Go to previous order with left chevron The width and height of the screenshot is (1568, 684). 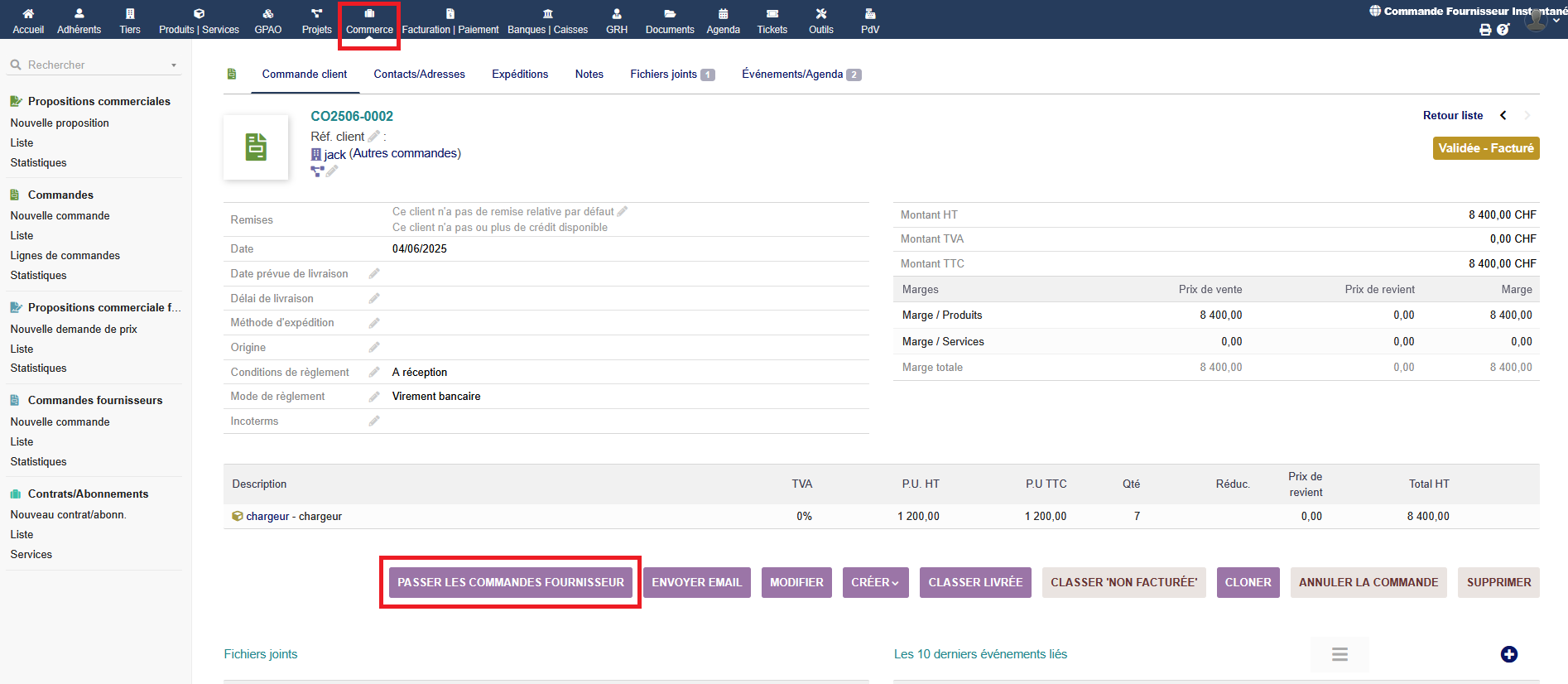[1503, 116]
